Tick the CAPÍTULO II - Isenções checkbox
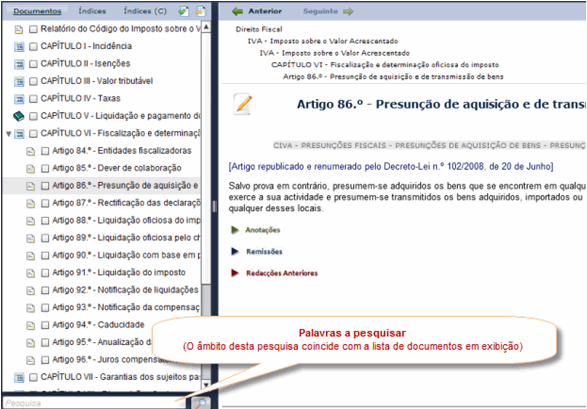The image size is (587, 409). tap(33, 64)
